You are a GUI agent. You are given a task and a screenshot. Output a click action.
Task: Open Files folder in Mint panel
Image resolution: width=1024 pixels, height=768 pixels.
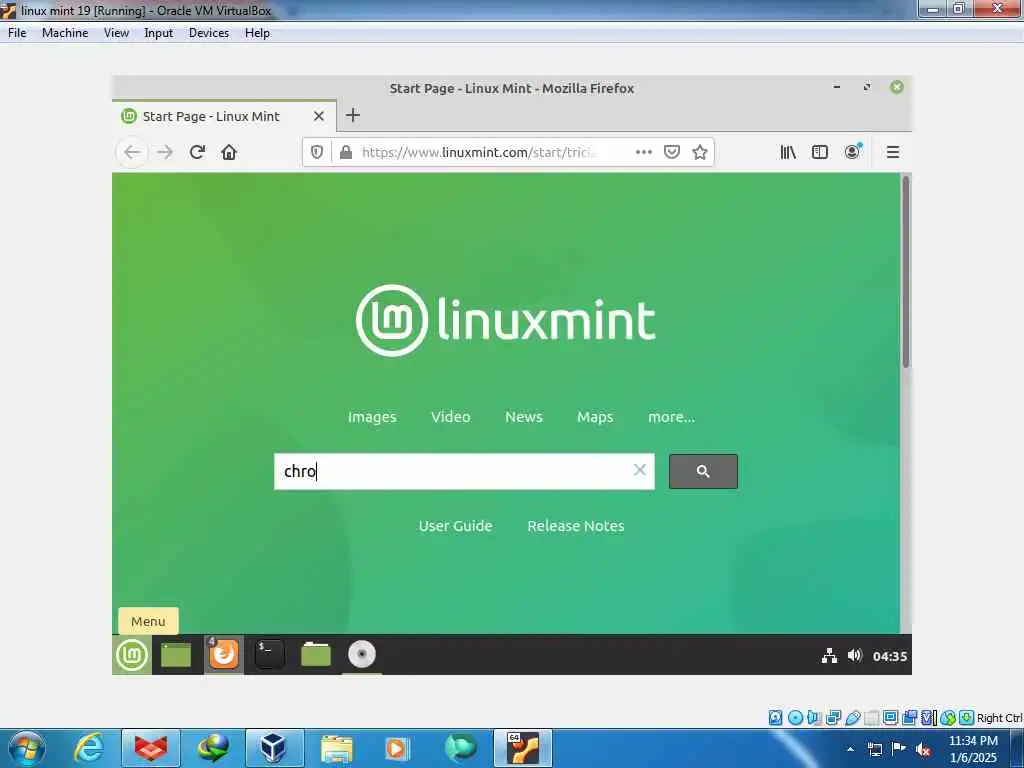pyautogui.click(x=315, y=654)
